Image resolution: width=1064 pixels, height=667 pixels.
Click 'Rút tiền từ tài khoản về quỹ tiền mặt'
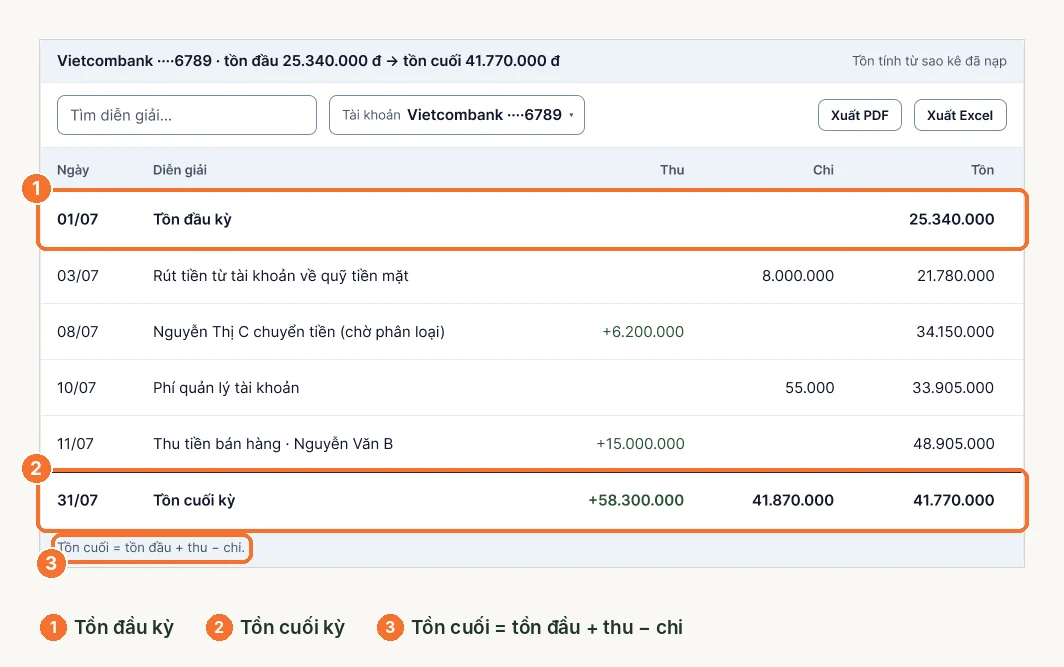(280, 275)
